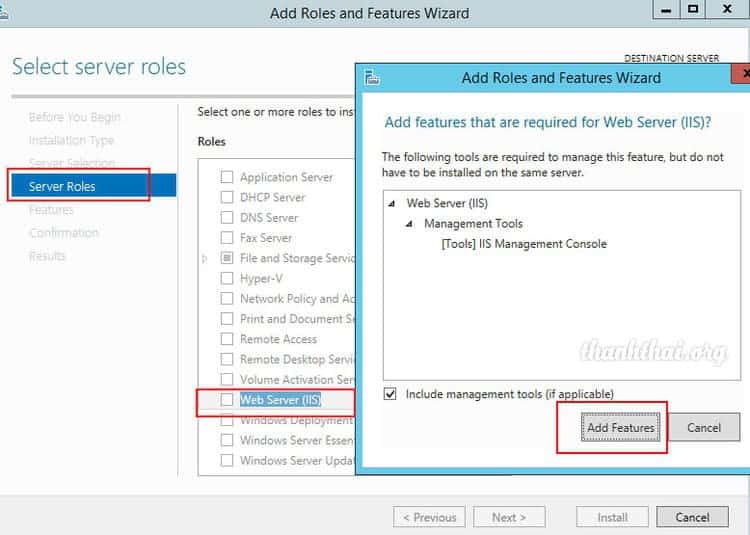
Task: Collapse the Web Server (IIS) tree node
Action: [391, 204]
